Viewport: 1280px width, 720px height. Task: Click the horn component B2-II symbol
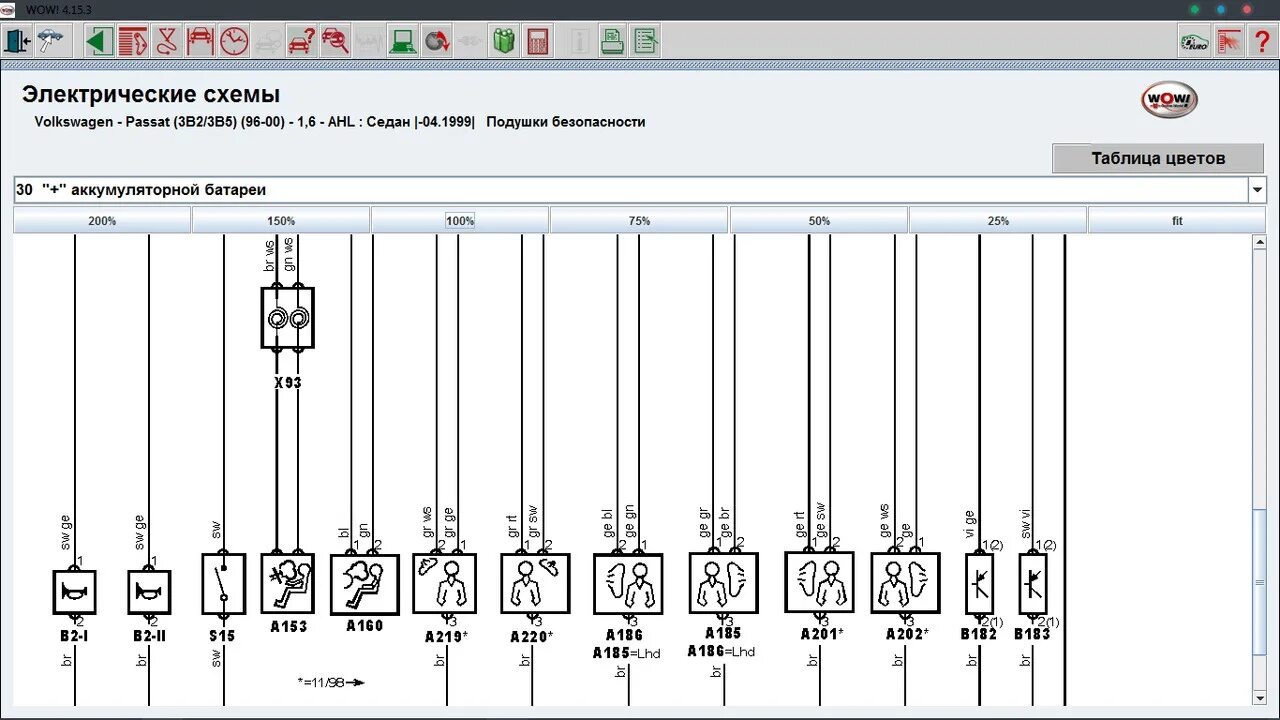click(149, 592)
